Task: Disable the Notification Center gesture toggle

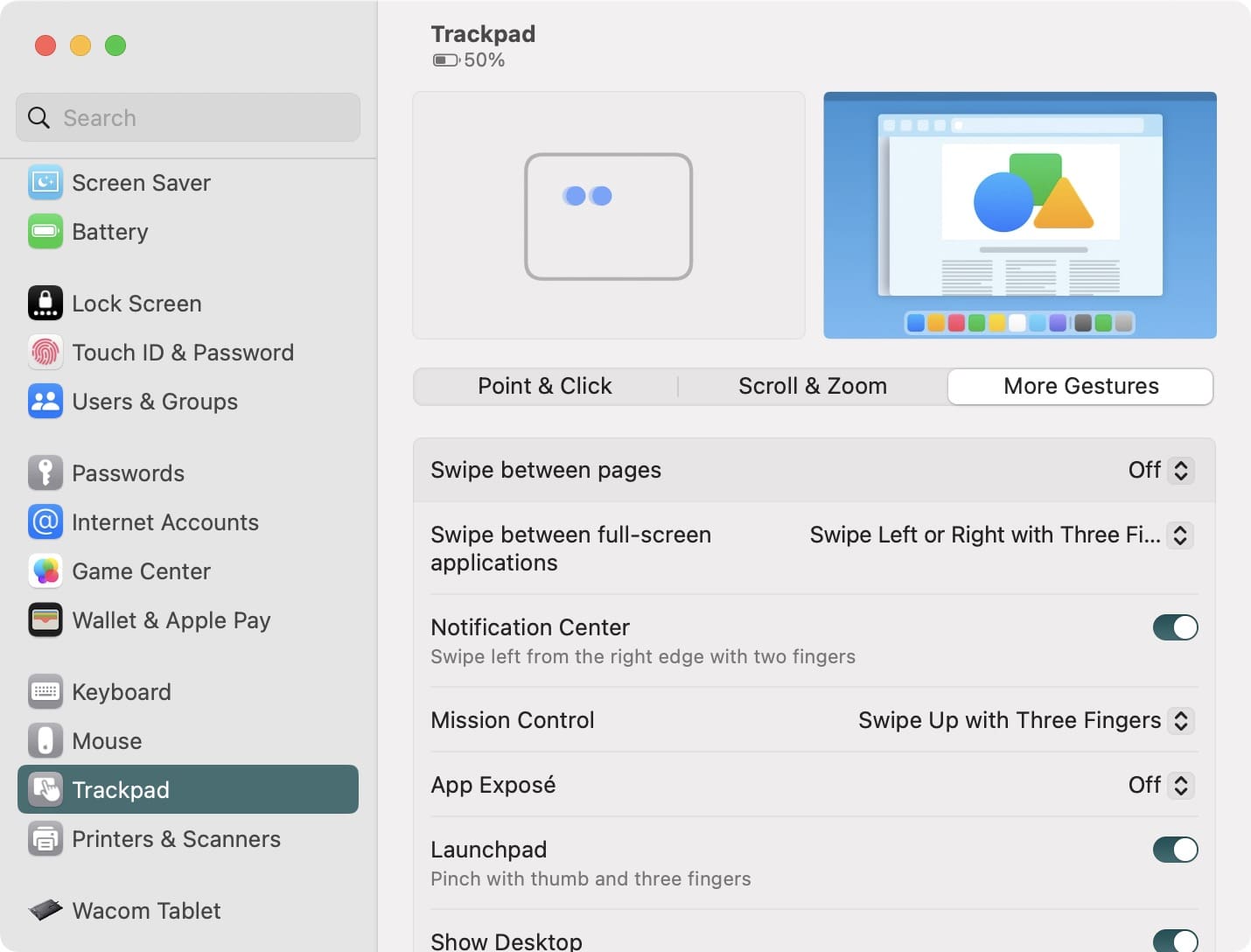Action: click(x=1175, y=627)
